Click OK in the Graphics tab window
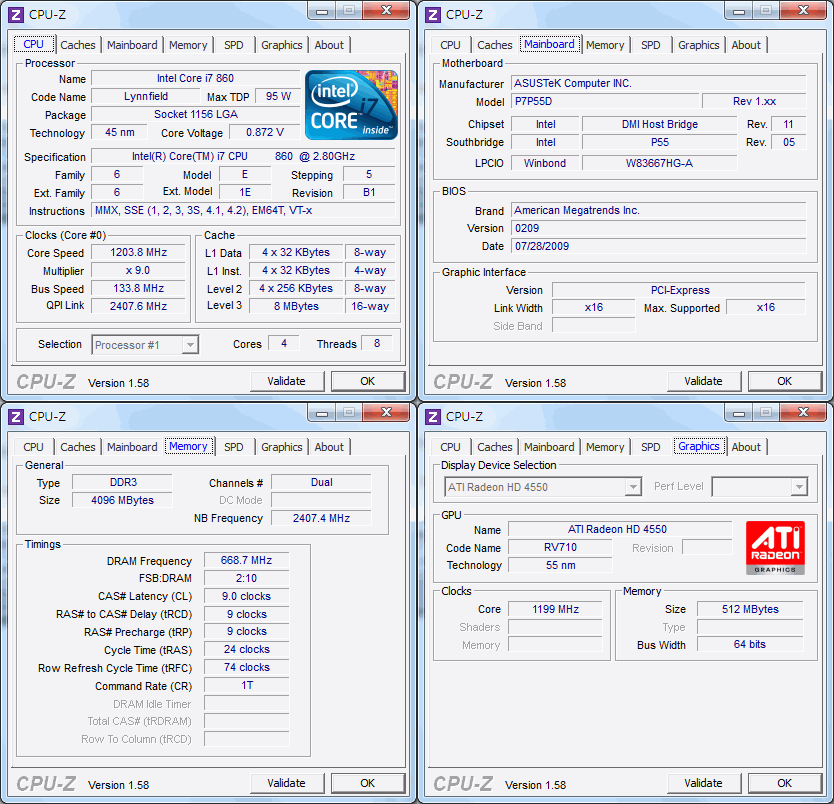 [785, 783]
